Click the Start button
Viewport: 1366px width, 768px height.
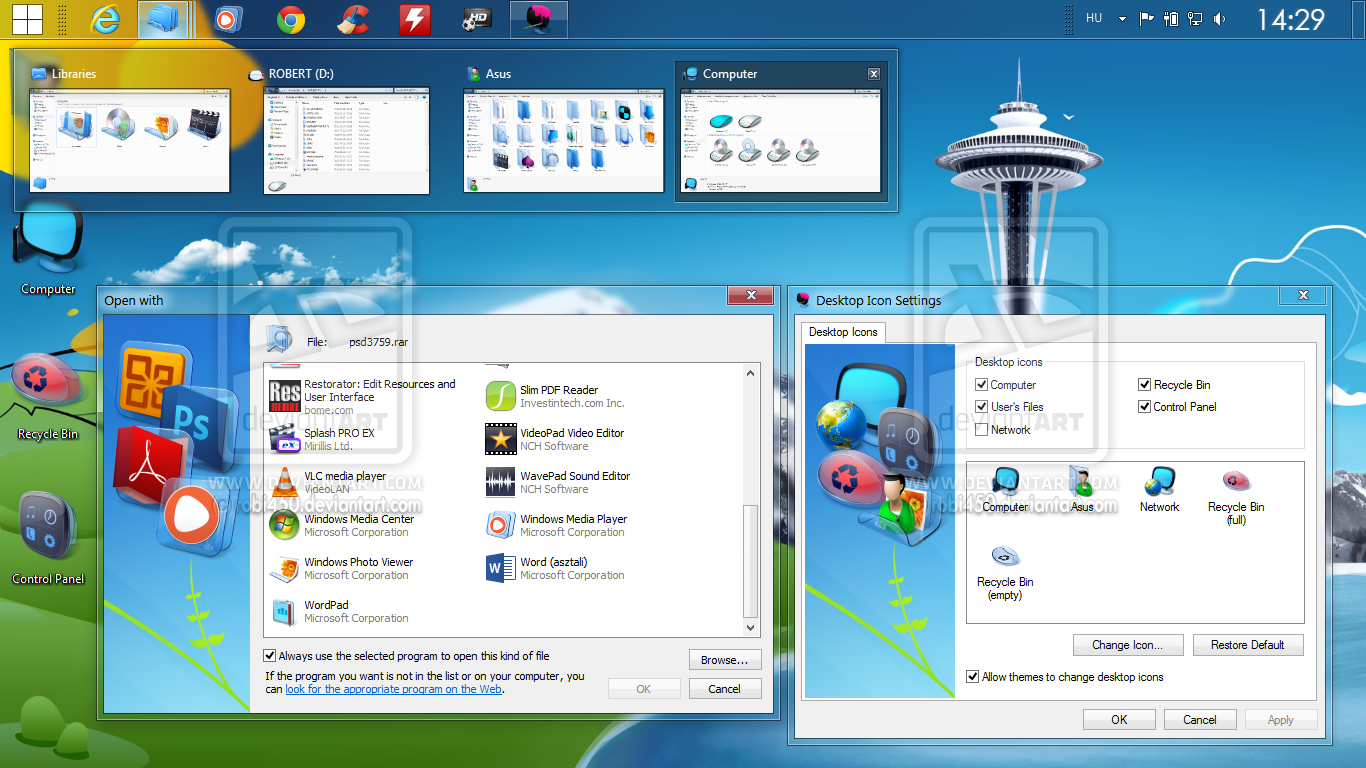pos(27,18)
